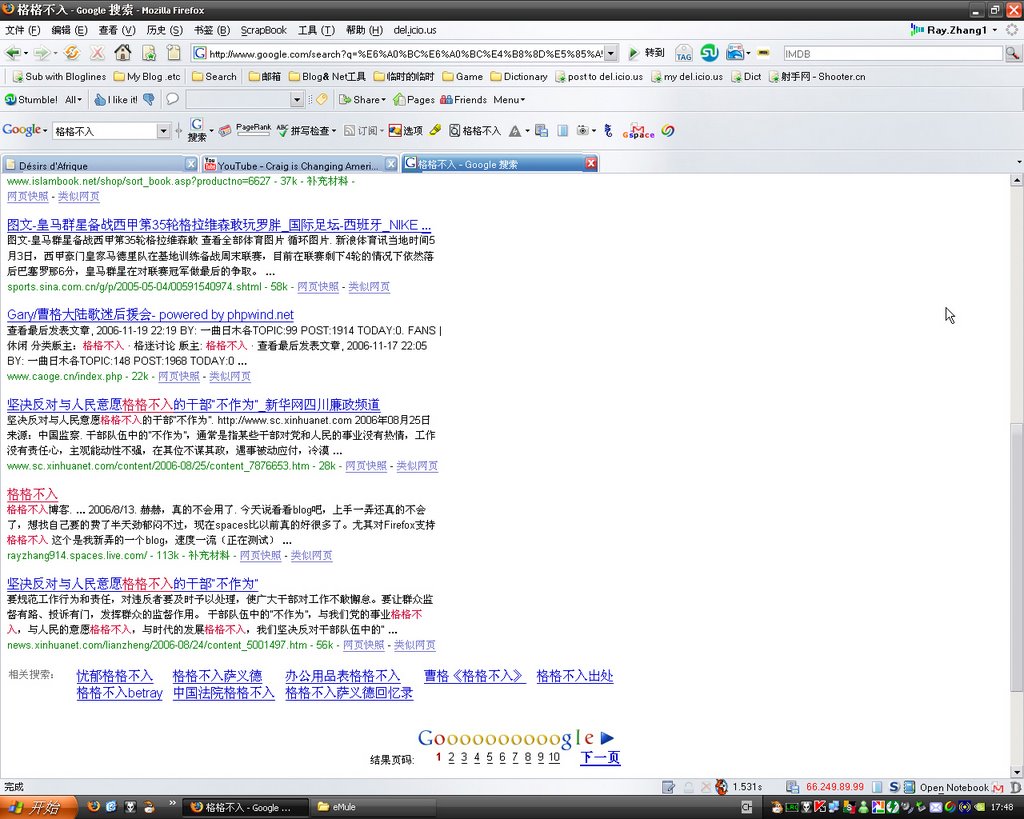Open the ScrapBook menu

[x=263, y=30]
